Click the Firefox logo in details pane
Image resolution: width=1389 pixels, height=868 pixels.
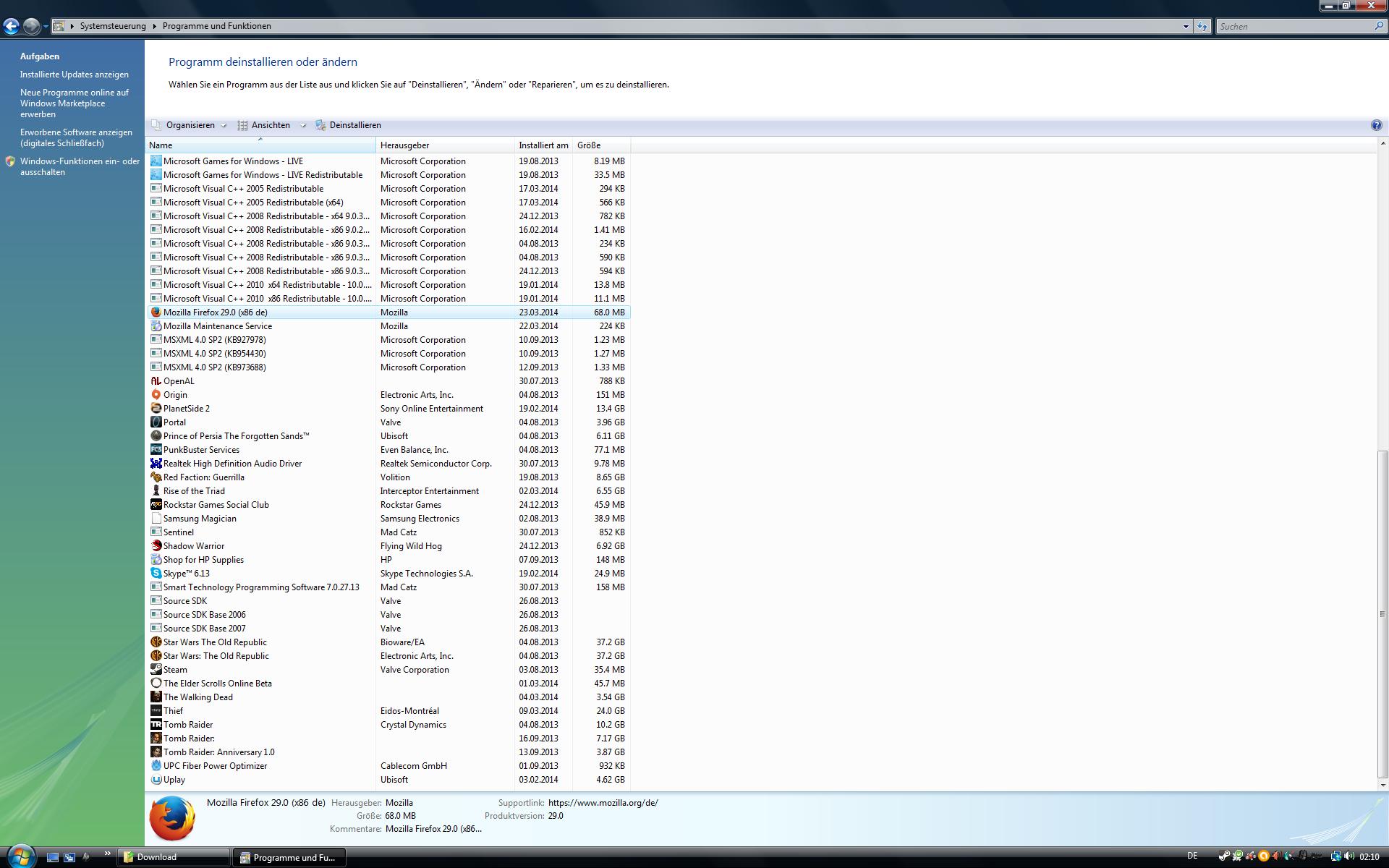pos(172,819)
